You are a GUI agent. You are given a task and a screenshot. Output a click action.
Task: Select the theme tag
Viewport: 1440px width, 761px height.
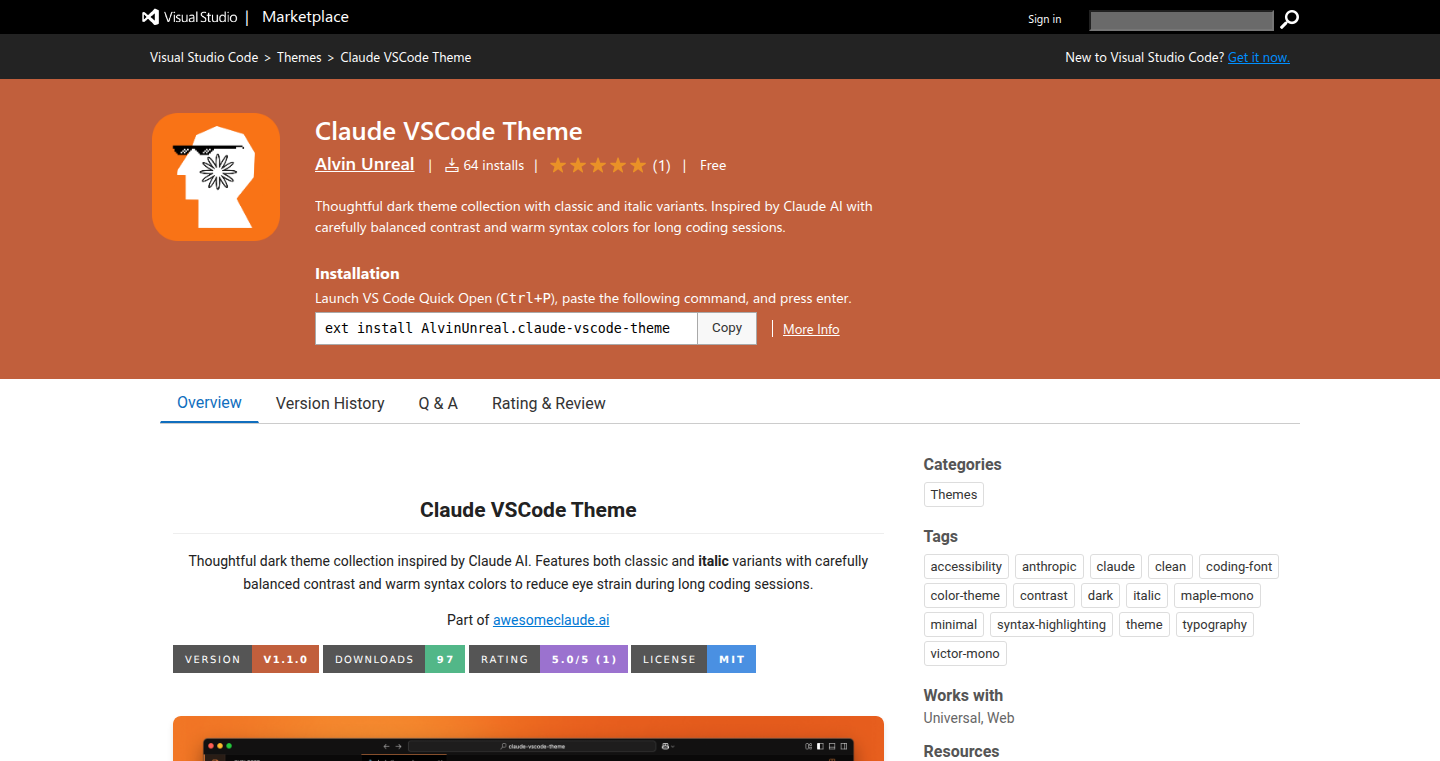click(1144, 624)
